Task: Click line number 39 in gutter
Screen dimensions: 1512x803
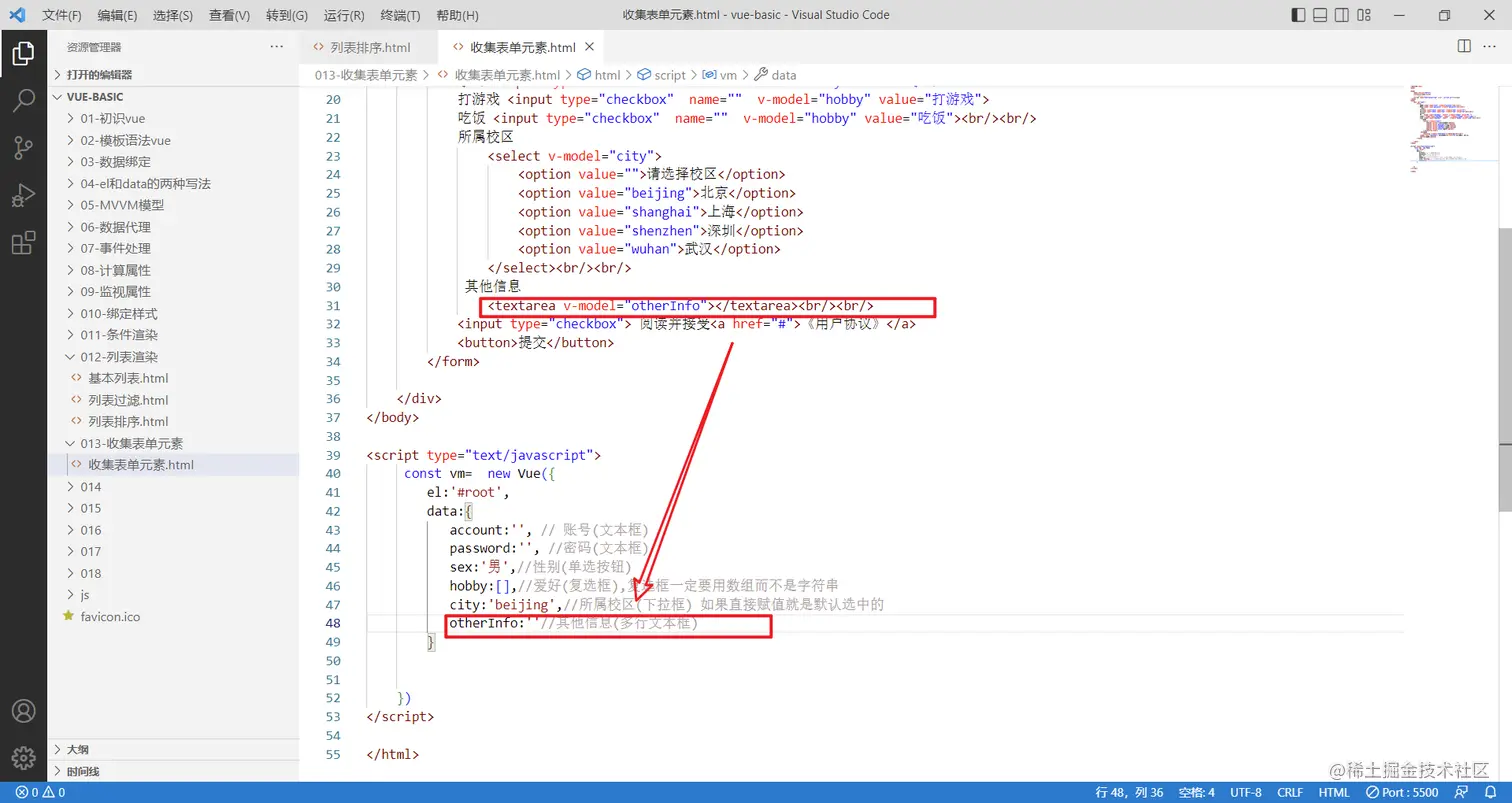Action: tap(333, 455)
